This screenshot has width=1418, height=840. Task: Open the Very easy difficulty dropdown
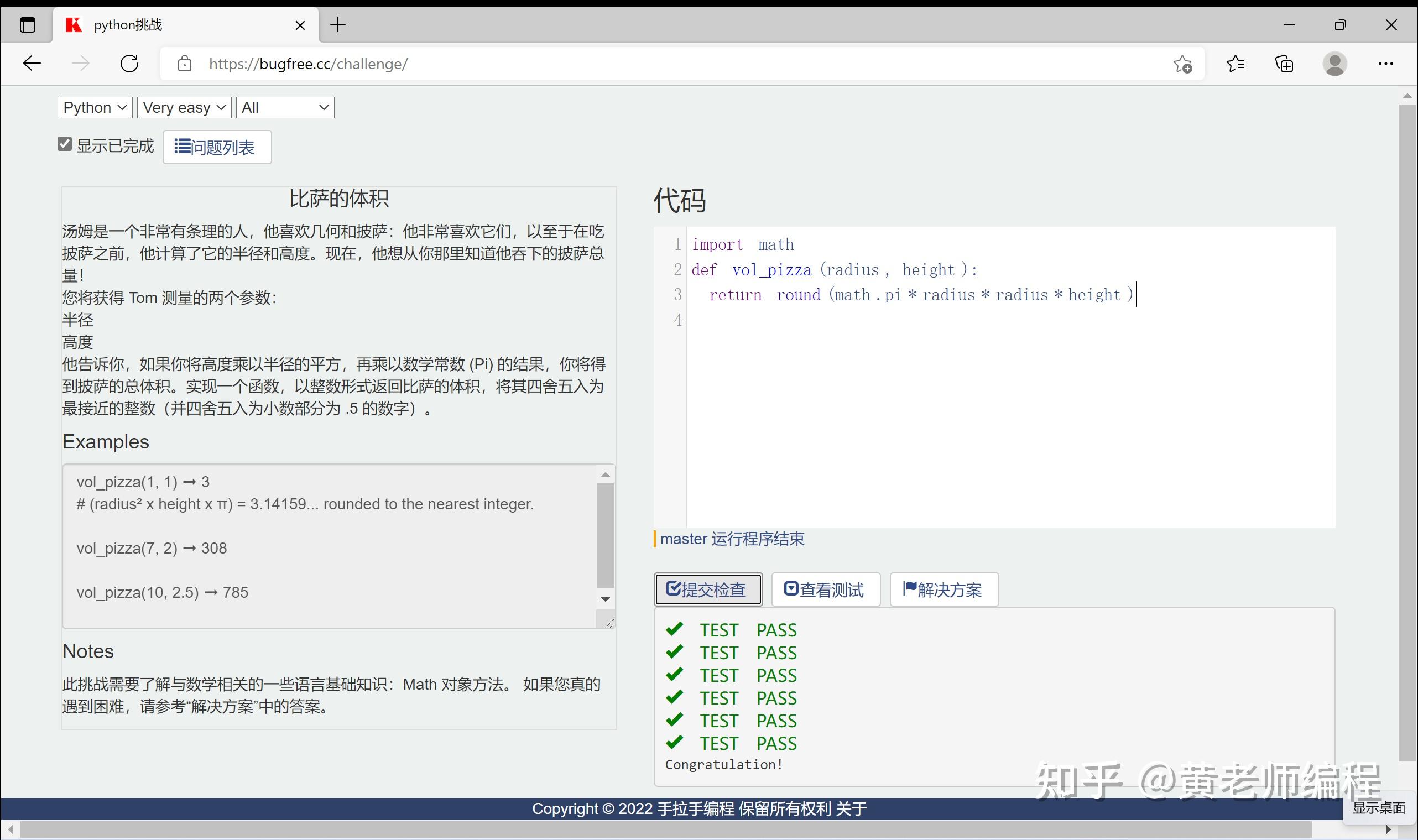click(185, 107)
